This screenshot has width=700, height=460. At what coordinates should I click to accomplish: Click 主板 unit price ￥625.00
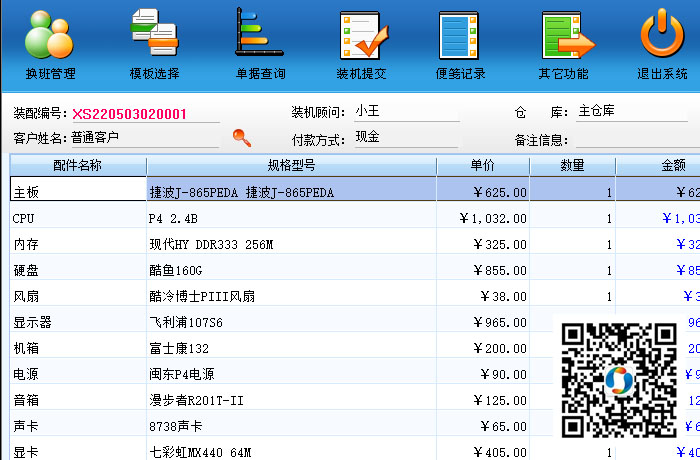coord(483,189)
